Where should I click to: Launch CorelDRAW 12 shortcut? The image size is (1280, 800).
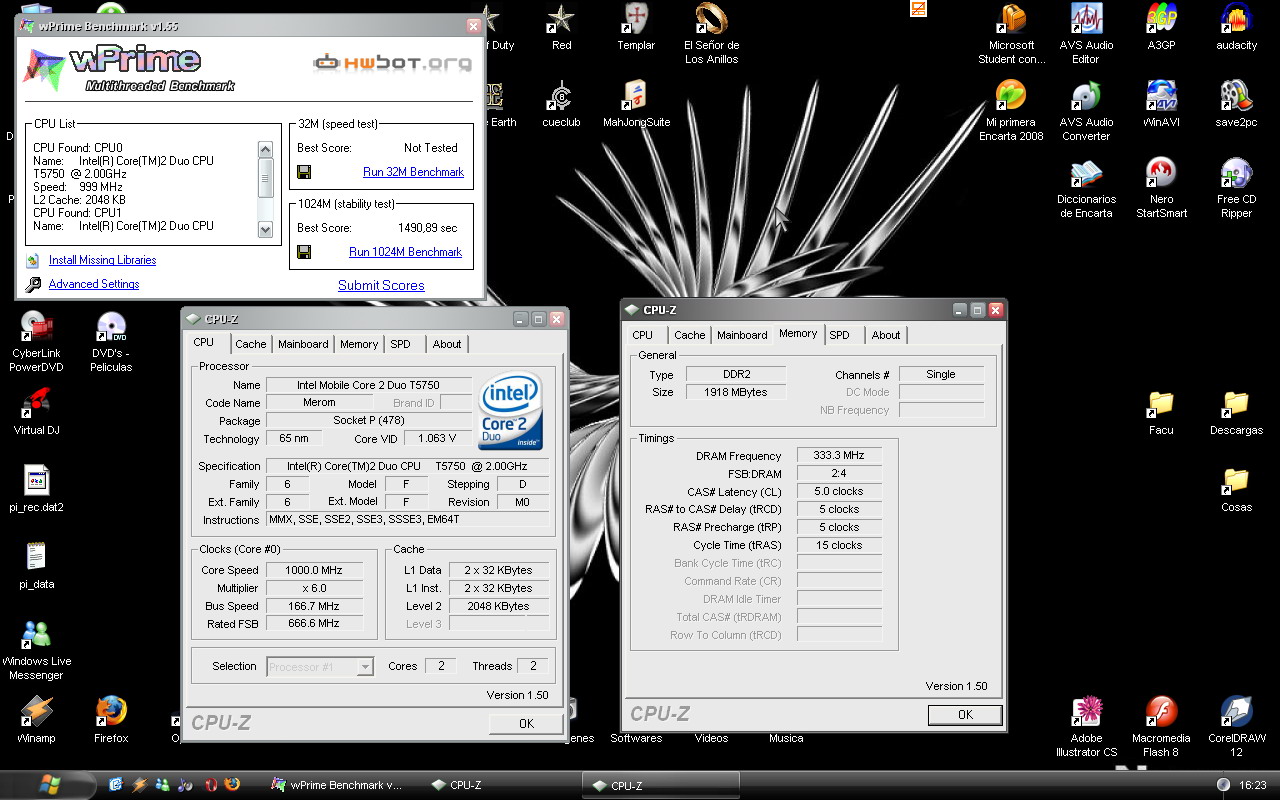coord(1236,727)
